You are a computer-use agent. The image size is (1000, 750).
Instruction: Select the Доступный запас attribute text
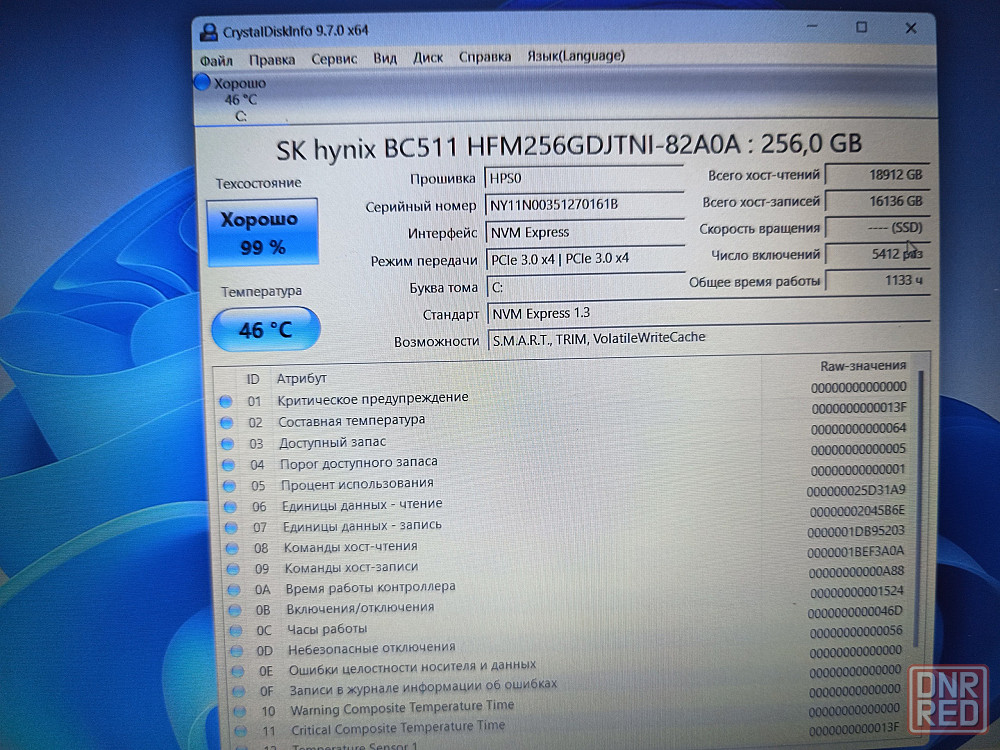click(332, 443)
